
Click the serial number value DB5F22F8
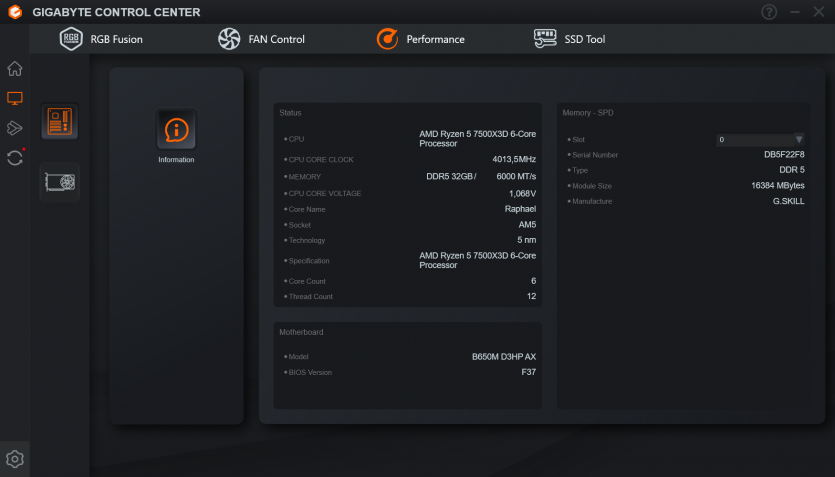tap(784, 155)
